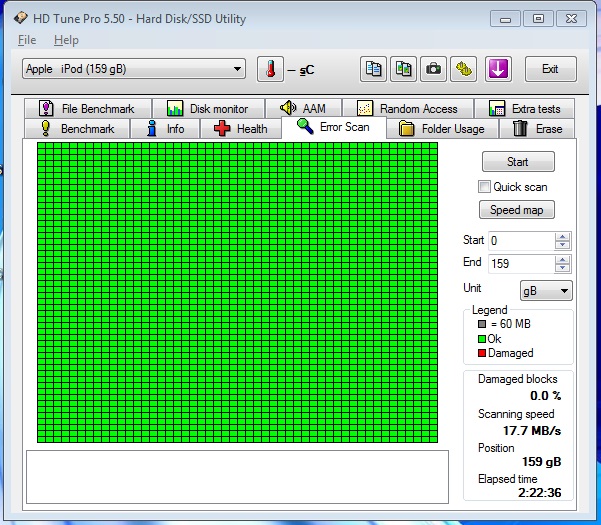The image size is (601, 525).
Task: Enable the Quick scan checkbox
Action: [485, 187]
